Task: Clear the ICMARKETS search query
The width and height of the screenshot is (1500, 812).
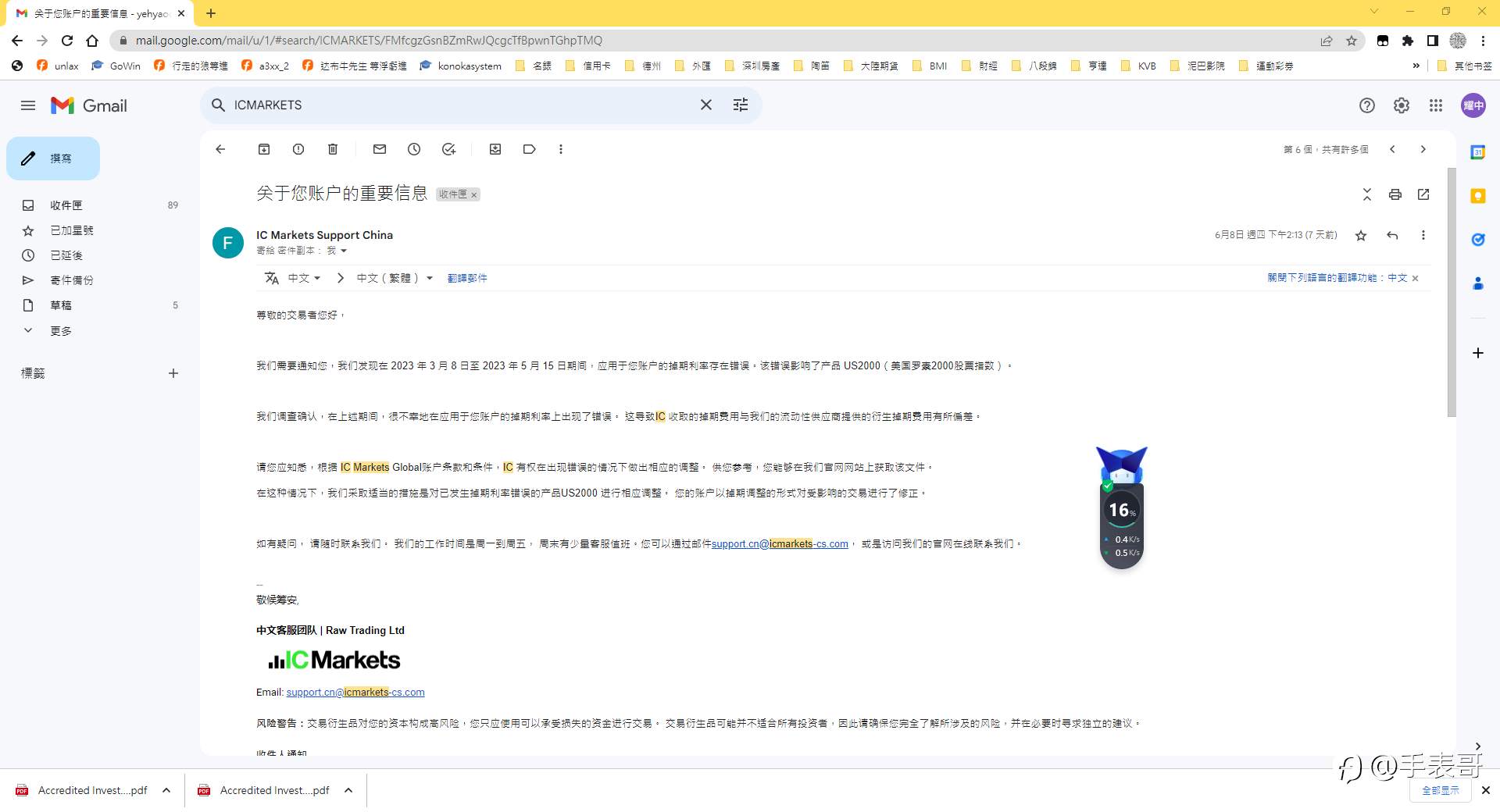Action: tap(705, 105)
